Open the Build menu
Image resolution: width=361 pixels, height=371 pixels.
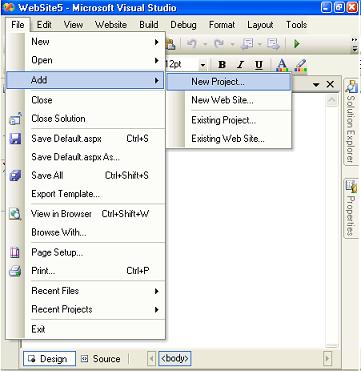[149, 25]
